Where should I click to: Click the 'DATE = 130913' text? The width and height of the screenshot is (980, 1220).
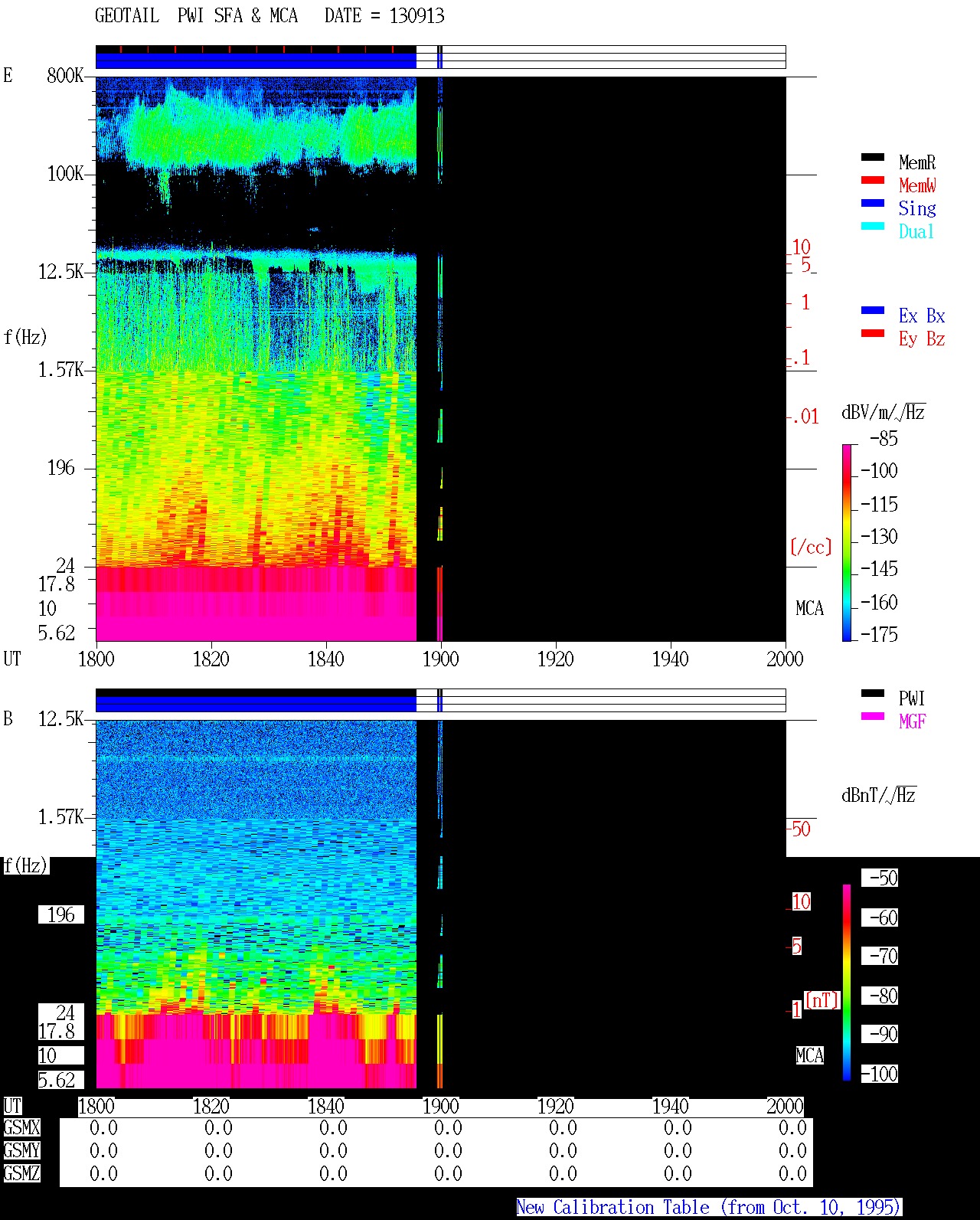[x=384, y=16]
